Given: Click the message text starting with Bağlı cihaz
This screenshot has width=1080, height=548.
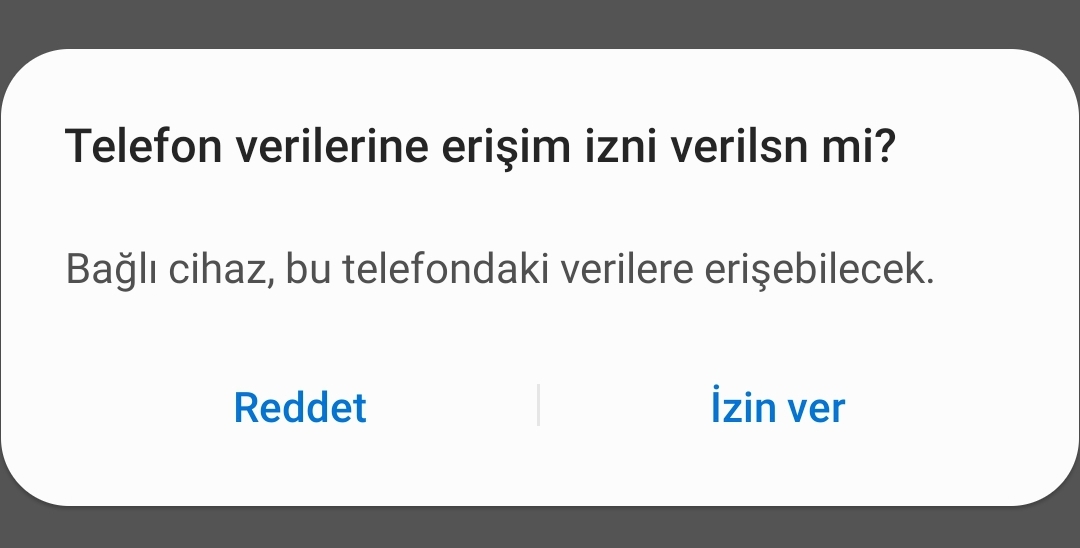Looking at the screenshot, I should point(500,269).
